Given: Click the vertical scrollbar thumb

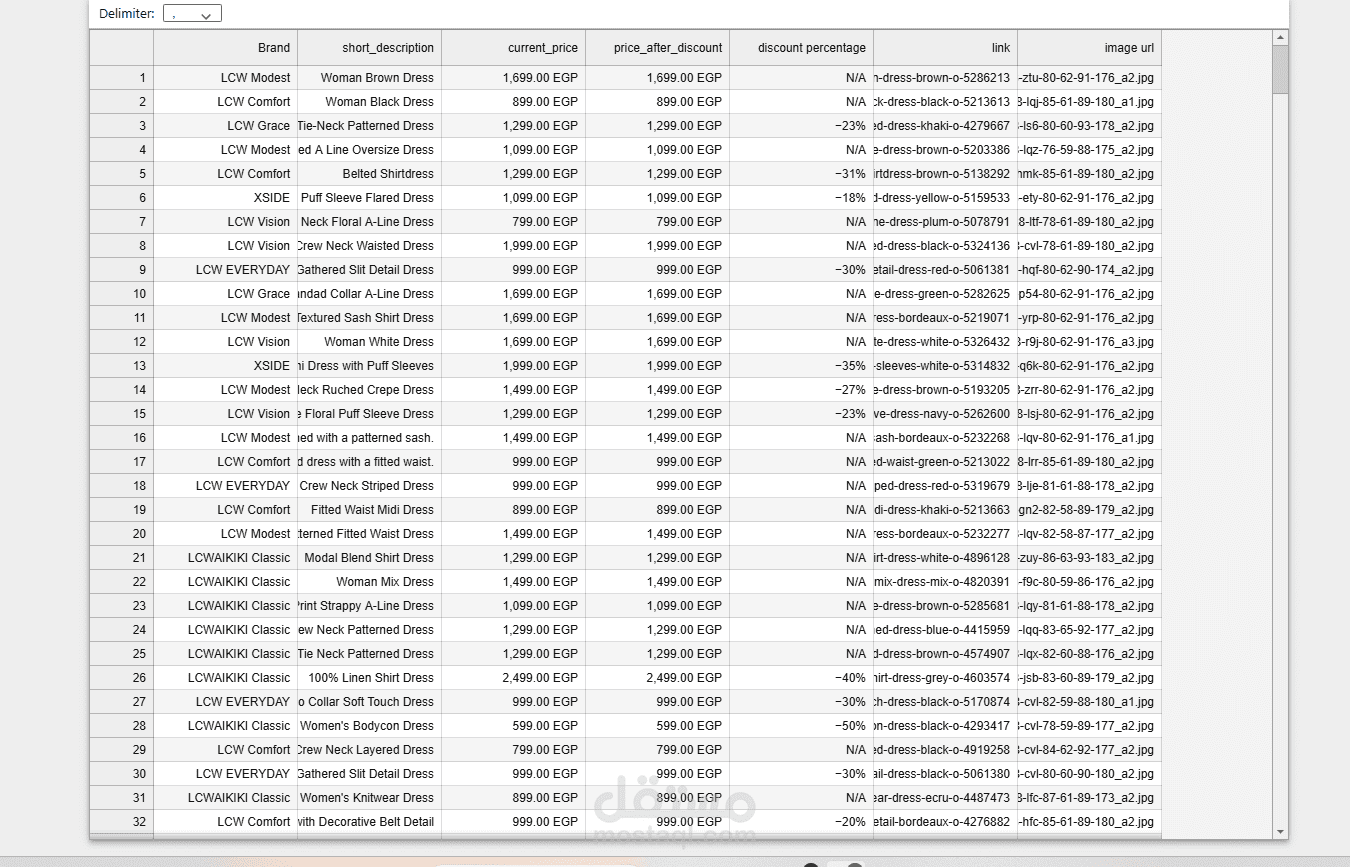Looking at the screenshot, I should click(x=1280, y=70).
